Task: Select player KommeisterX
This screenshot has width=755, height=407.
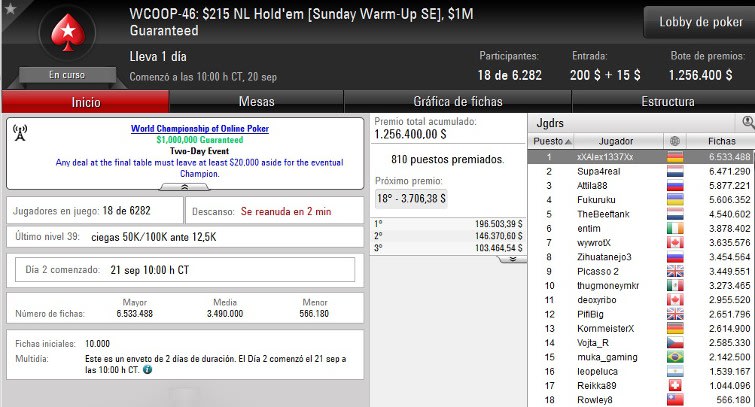Action: pyautogui.click(x=641, y=328)
